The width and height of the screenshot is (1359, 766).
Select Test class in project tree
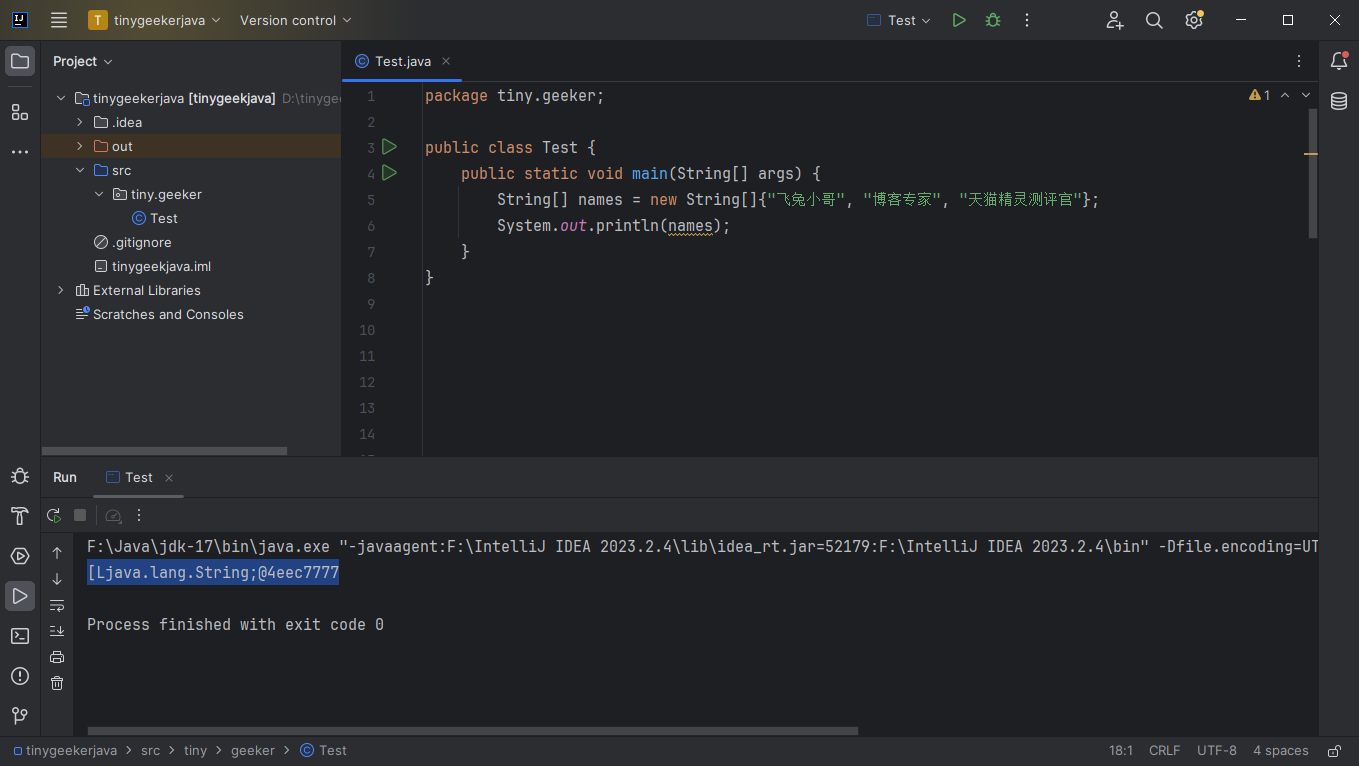pos(155,218)
